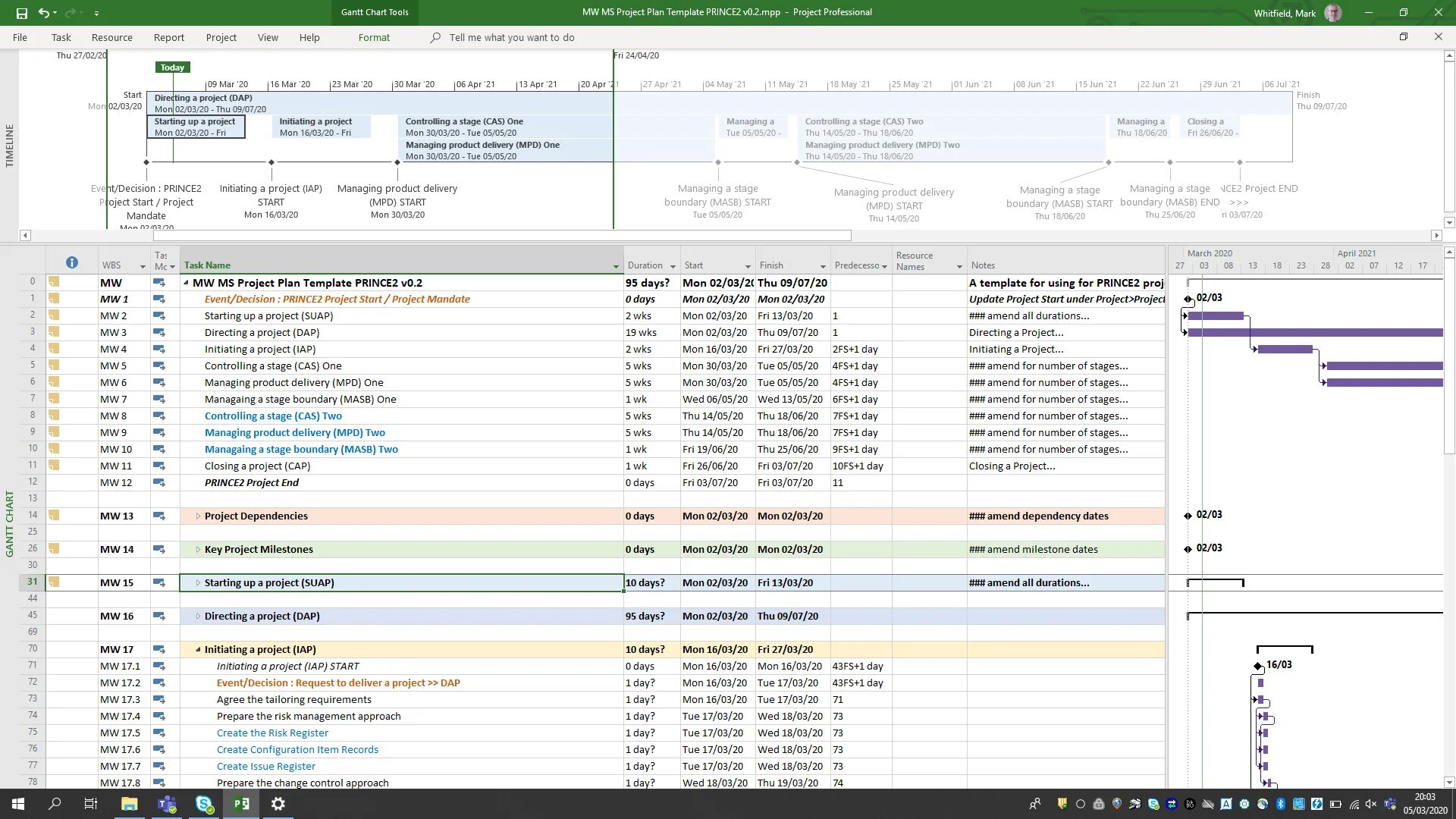
Task: Select the 16/03 milestone diamond in the Gantt chart
Action: 1257,665
